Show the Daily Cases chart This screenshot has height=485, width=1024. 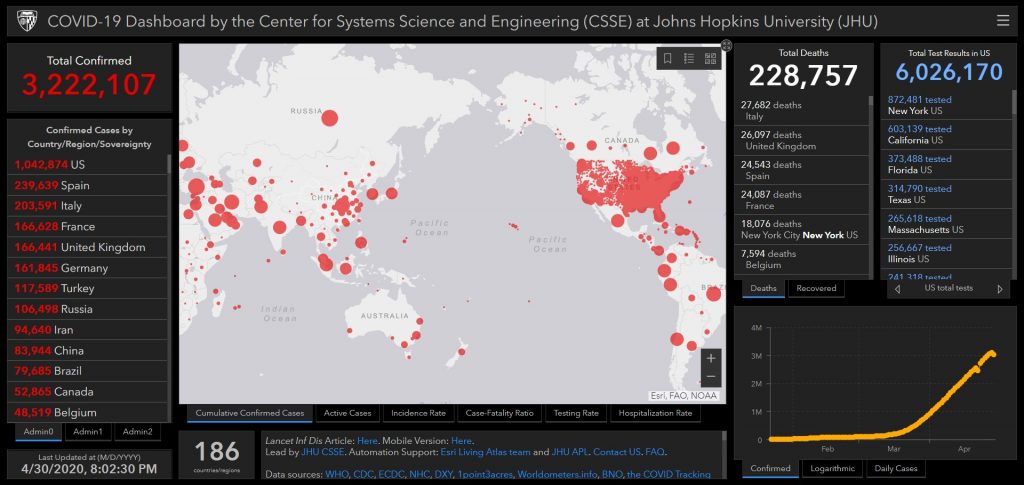[898, 468]
